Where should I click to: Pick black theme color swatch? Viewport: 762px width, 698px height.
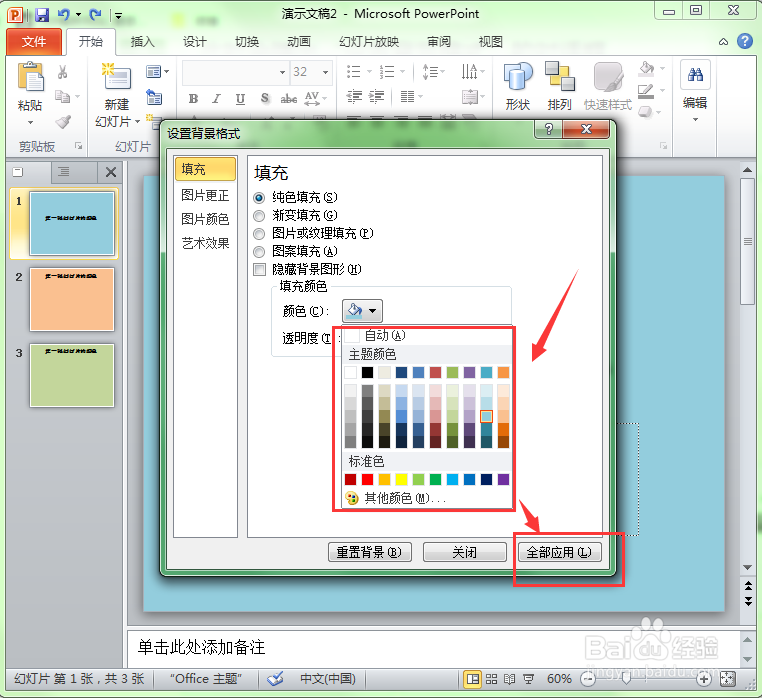367,373
